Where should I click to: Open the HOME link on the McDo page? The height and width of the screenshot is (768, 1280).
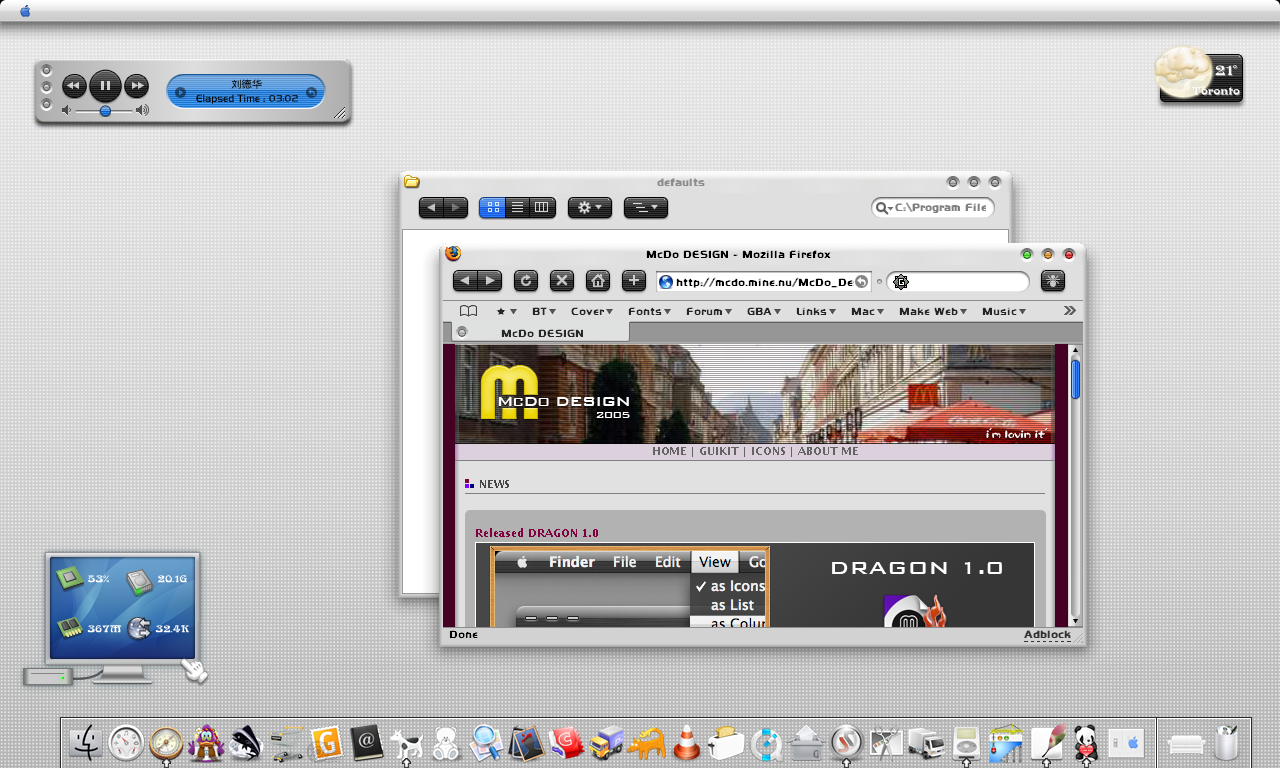click(669, 451)
